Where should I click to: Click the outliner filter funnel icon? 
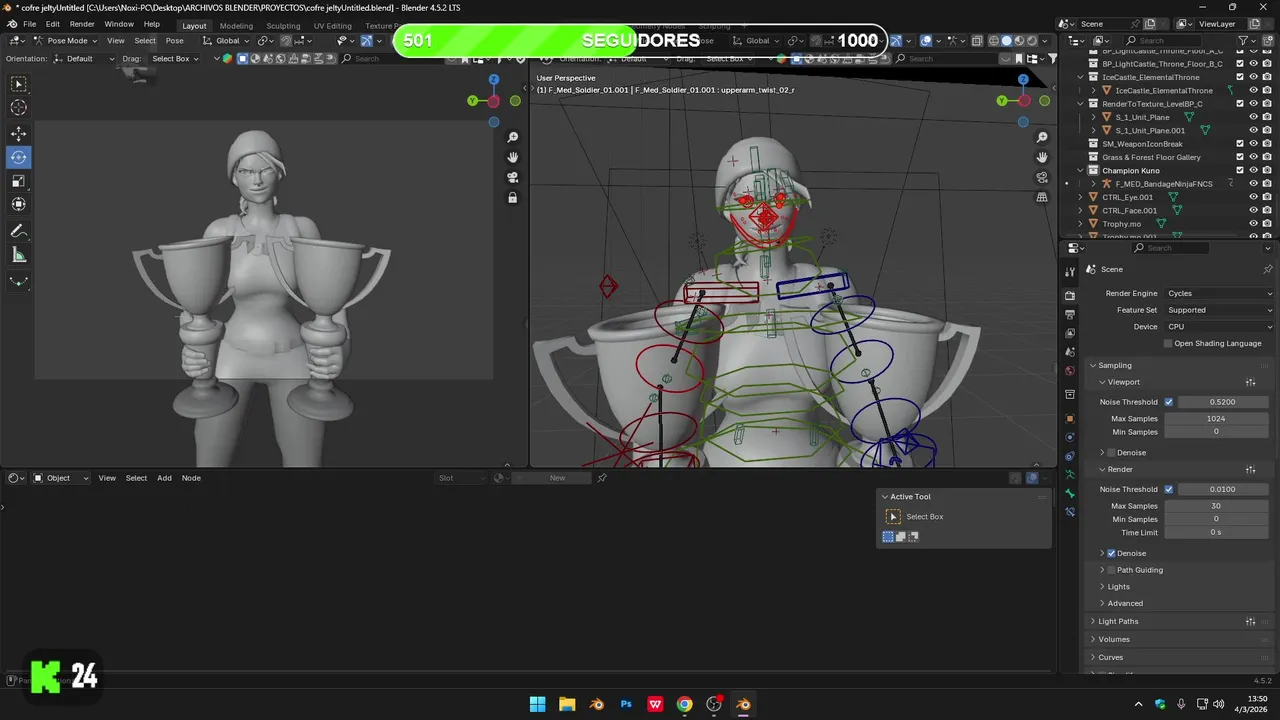click(1244, 41)
